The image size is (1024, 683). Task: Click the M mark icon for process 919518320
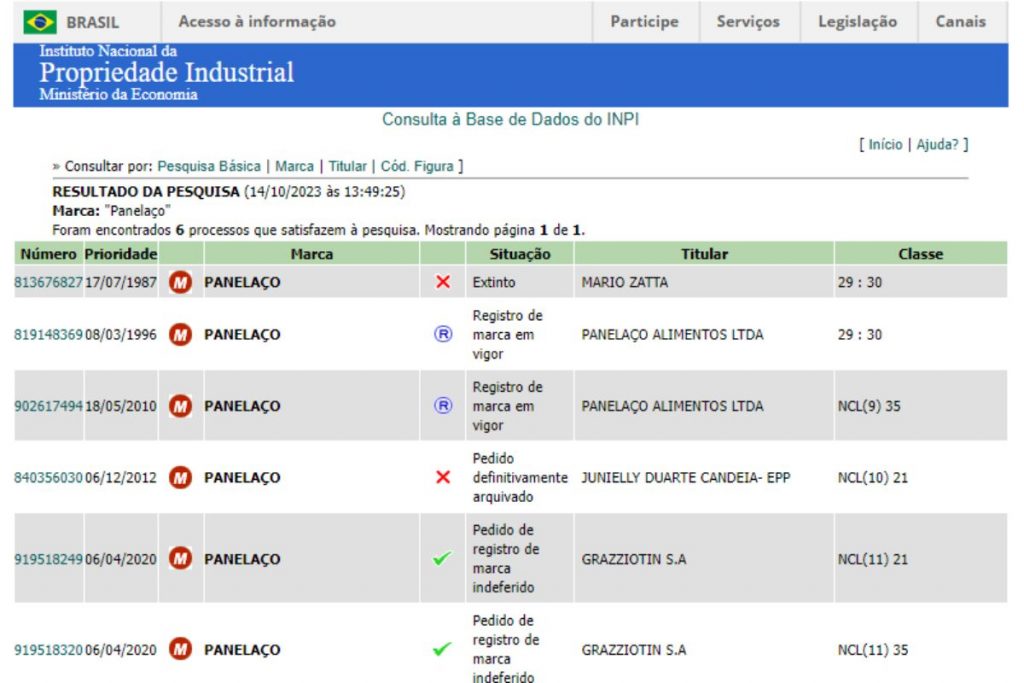pos(180,650)
